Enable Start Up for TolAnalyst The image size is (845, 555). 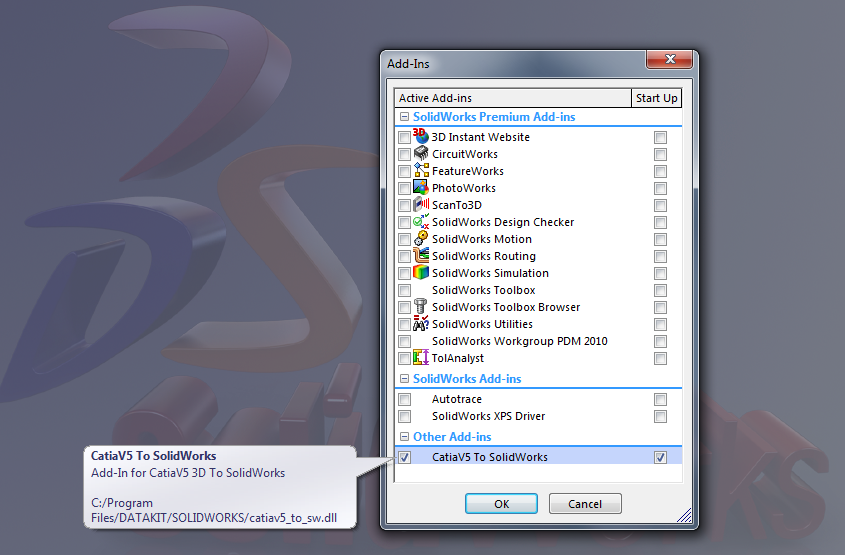point(660,358)
